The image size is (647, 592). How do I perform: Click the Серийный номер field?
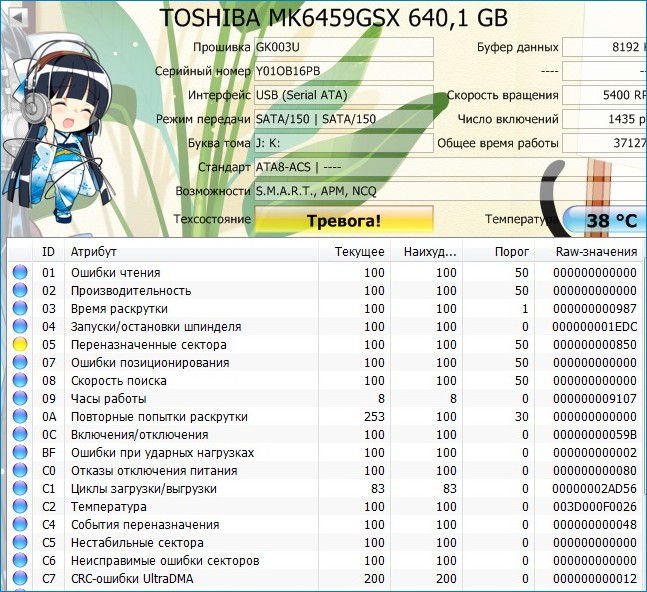(x=344, y=71)
